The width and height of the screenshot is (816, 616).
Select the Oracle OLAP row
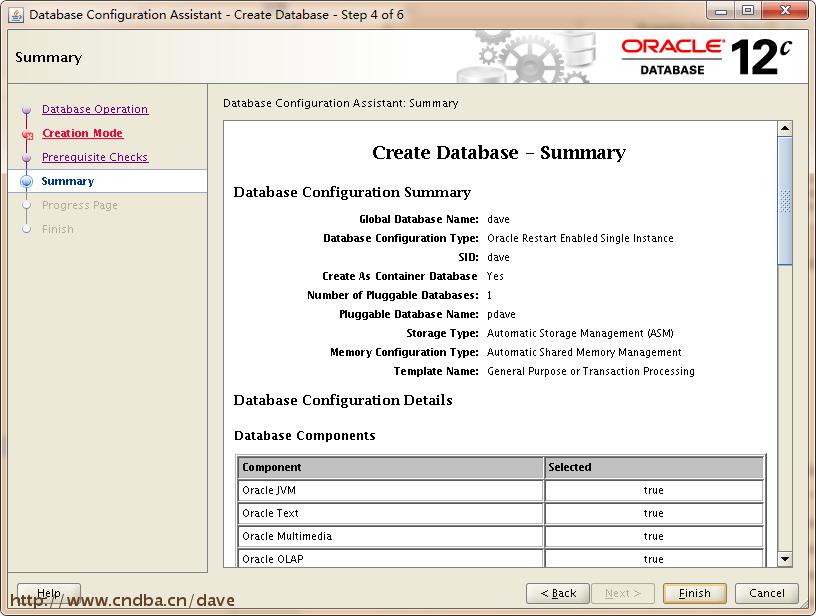pyautogui.click(x=501, y=559)
